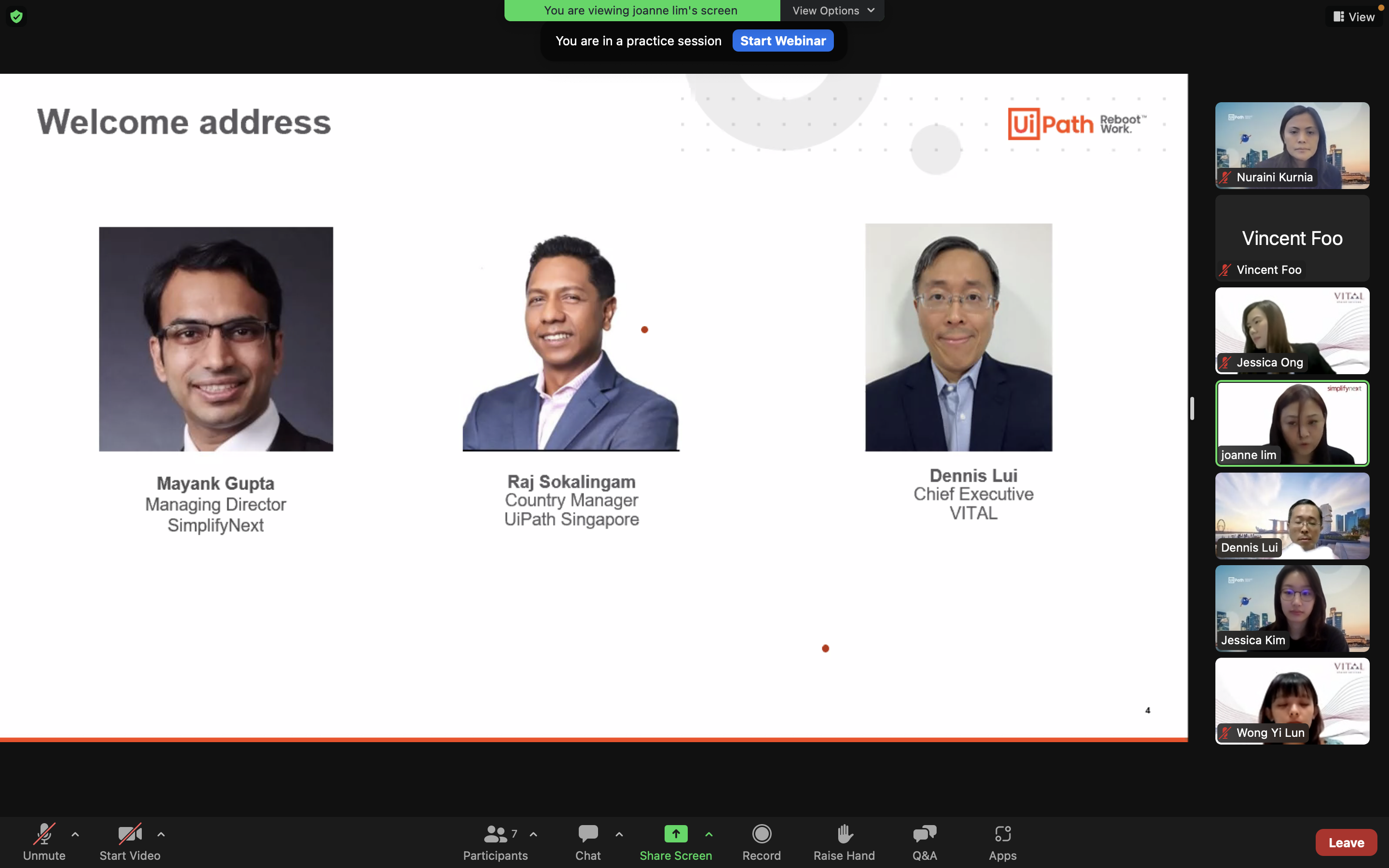
Task: Open the Q&A panel
Action: pyautogui.click(x=925, y=841)
